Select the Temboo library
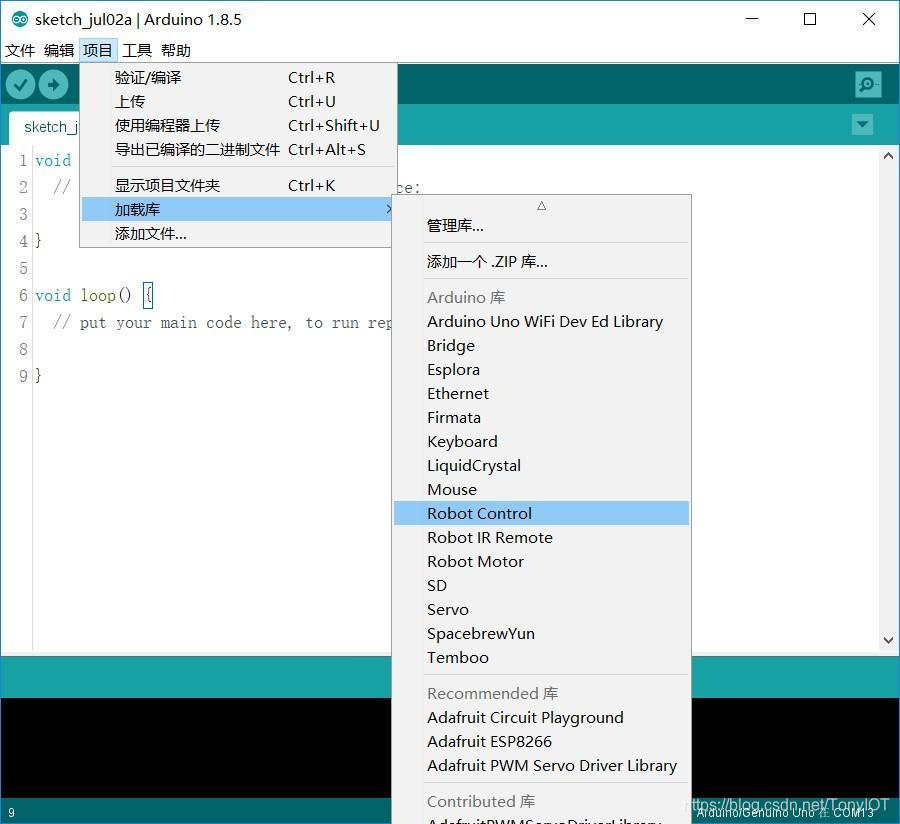 click(541, 658)
